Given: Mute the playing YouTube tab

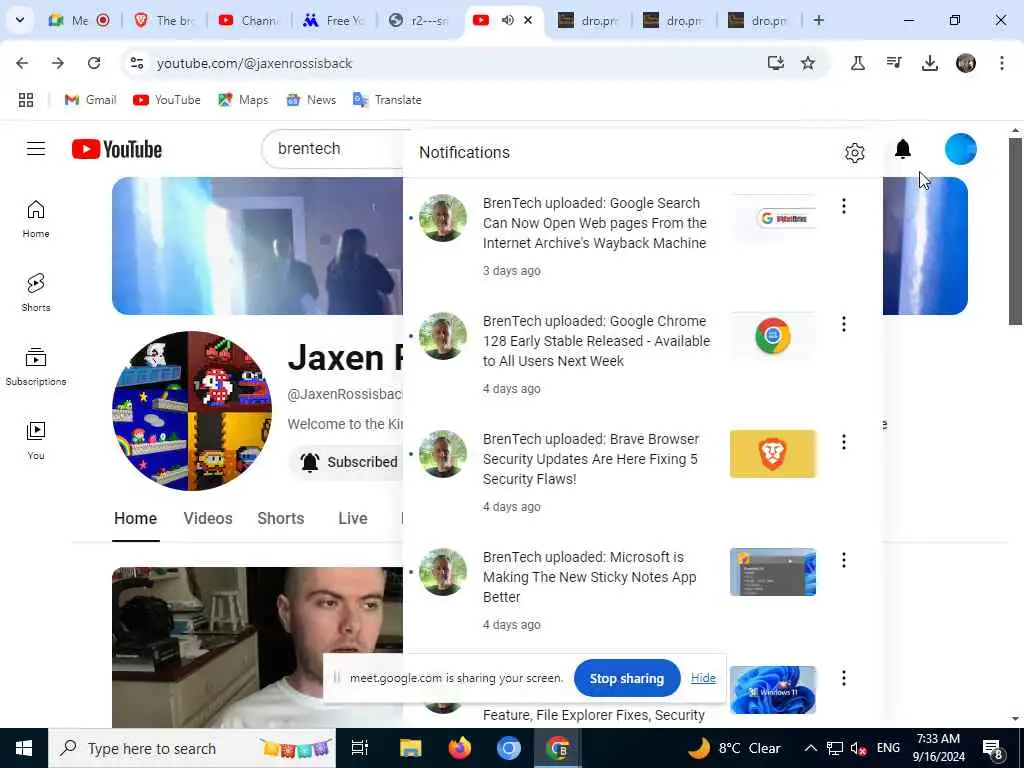Looking at the screenshot, I should [x=507, y=20].
